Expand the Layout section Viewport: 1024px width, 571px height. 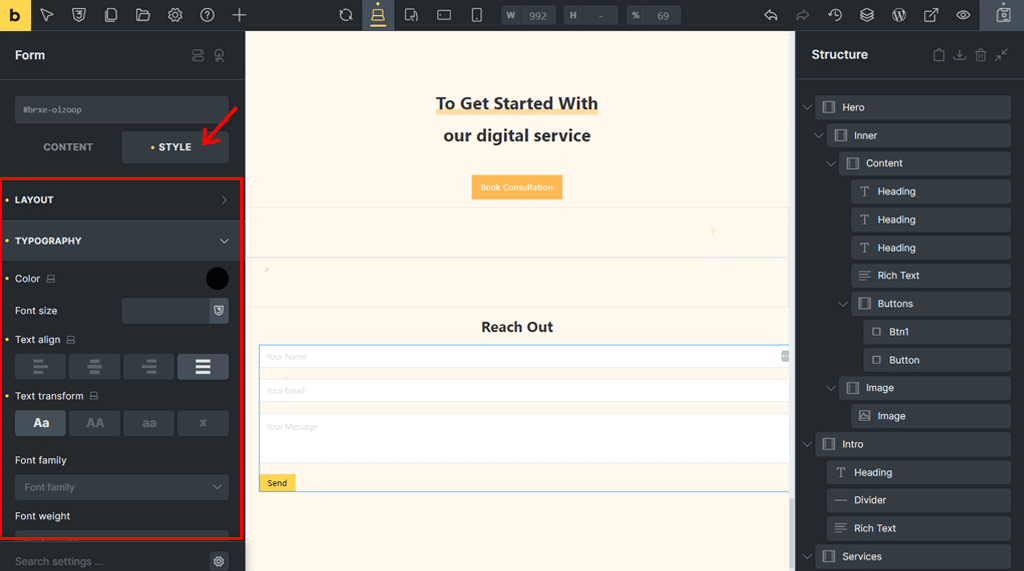coord(121,200)
